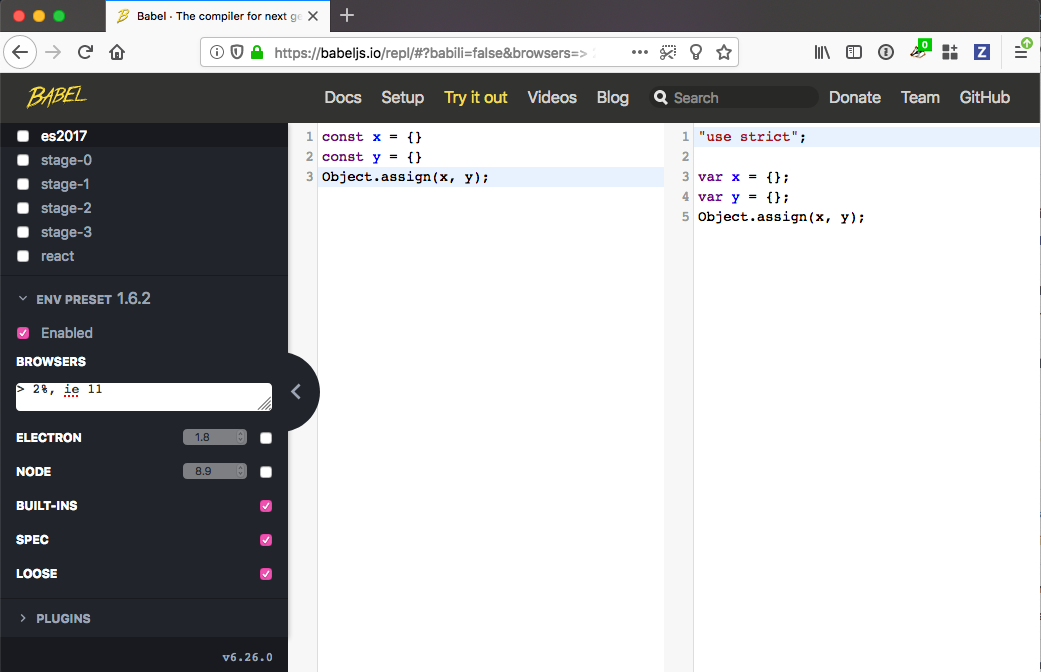
Task: Open the Zotero extension icon
Action: 981,52
